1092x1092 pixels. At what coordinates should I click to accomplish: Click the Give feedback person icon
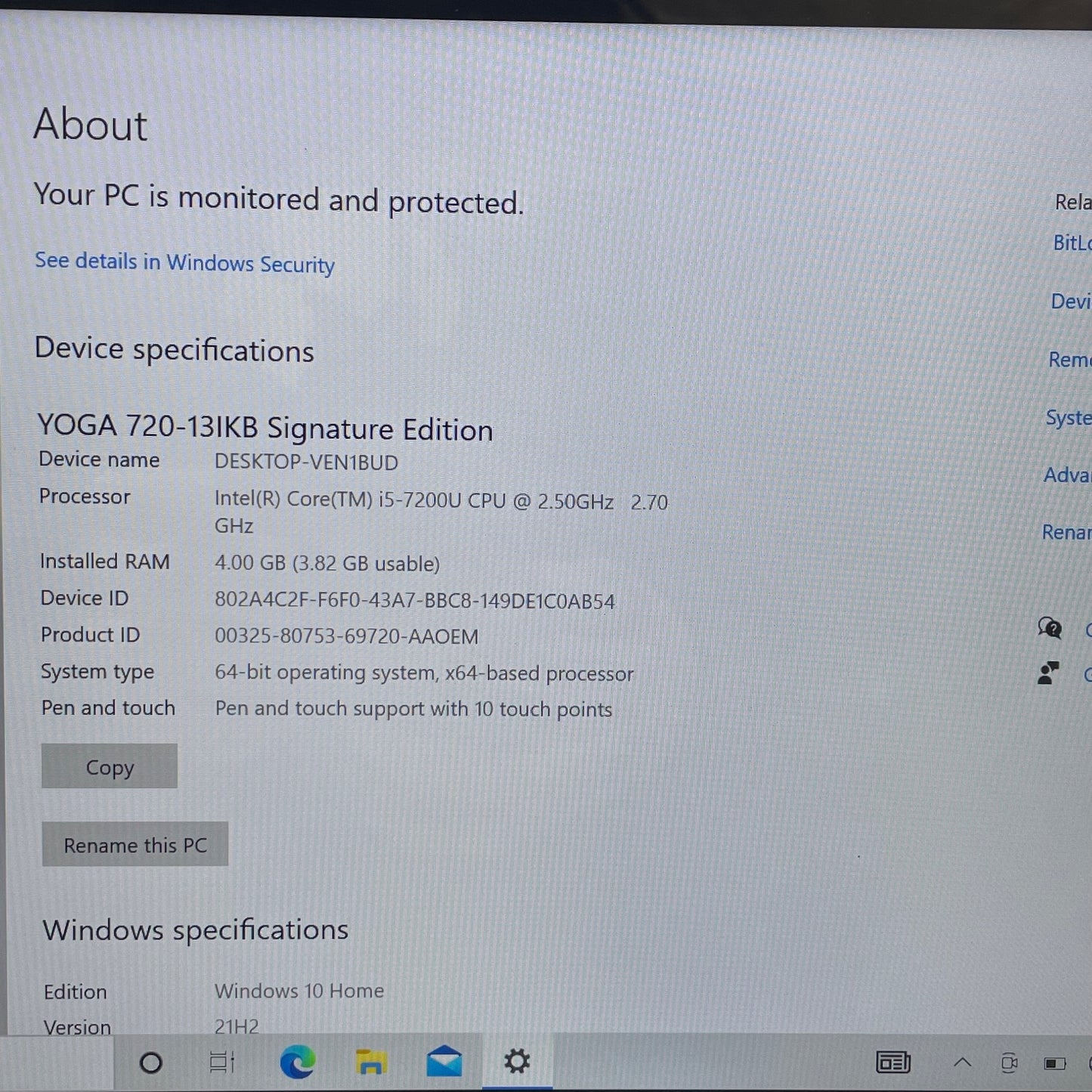click(1048, 673)
